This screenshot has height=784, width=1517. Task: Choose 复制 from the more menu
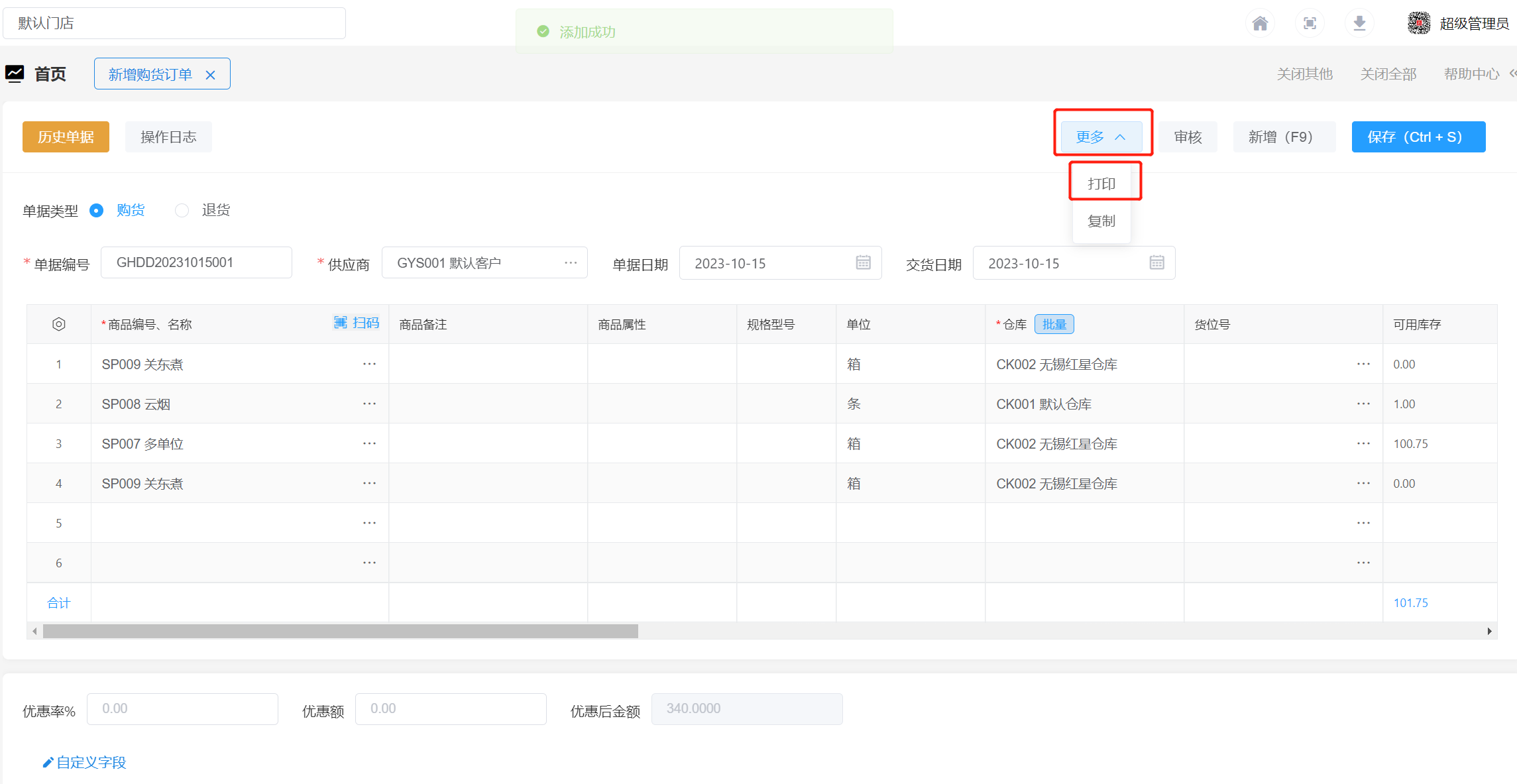click(x=1101, y=221)
